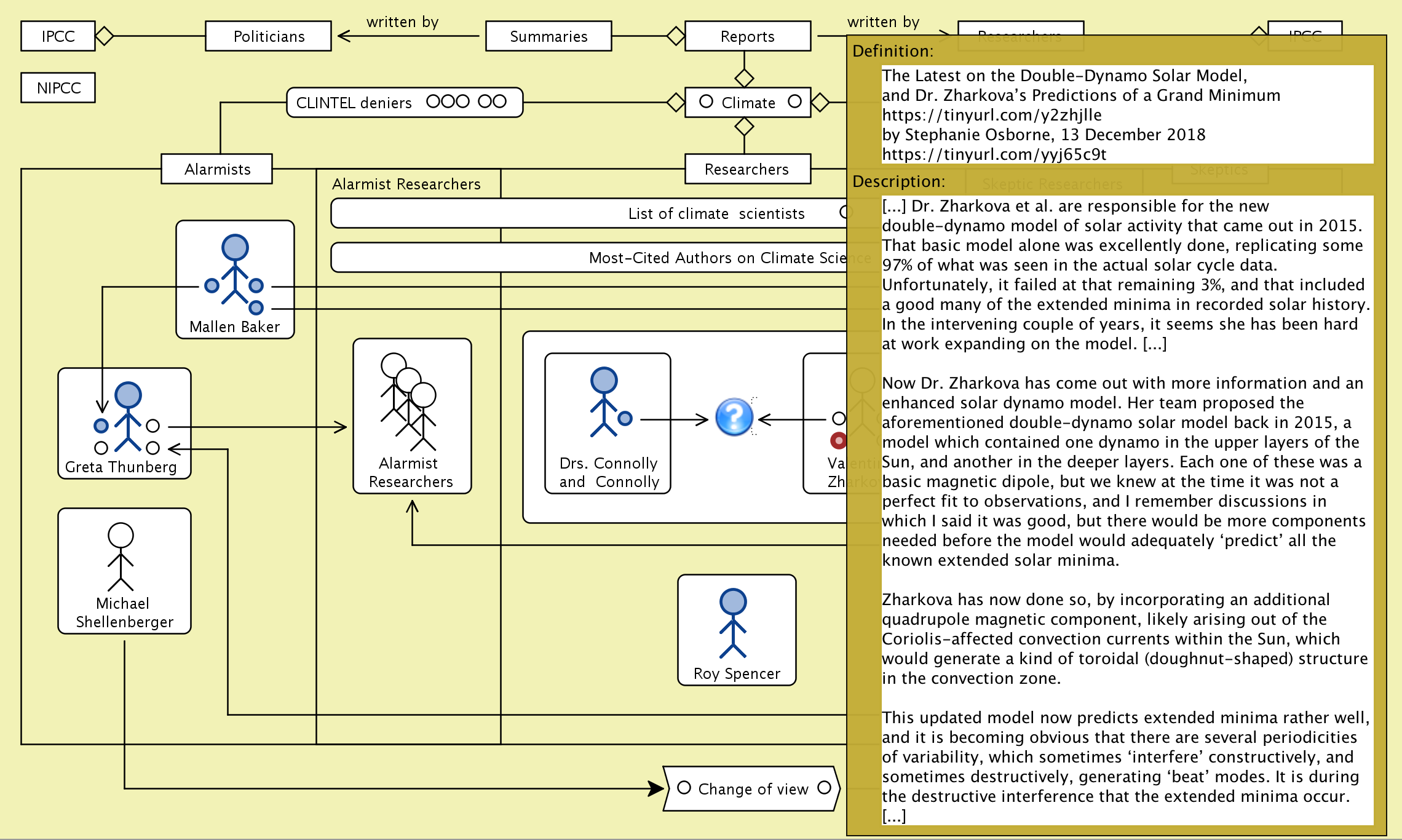This screenshot has height=840, width=1402.
Task: Select the Summaries box
Action: point(548,36)
